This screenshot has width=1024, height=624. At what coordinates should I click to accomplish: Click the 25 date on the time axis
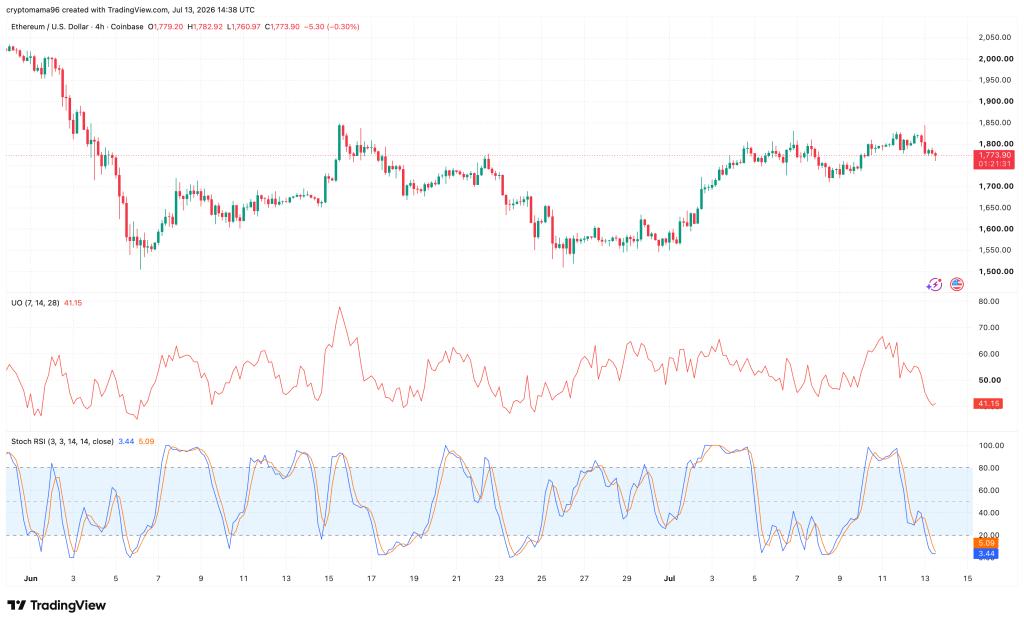pos(541,578)
